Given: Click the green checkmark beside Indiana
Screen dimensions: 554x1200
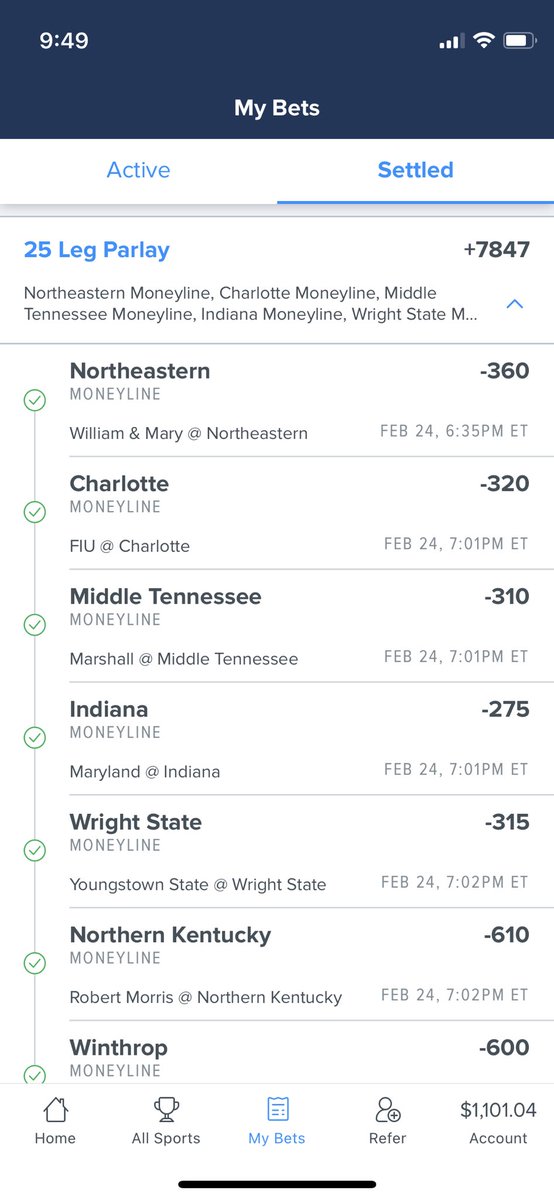Looking at the screenshot, I should pyautogui.click(x=34, y=738).
